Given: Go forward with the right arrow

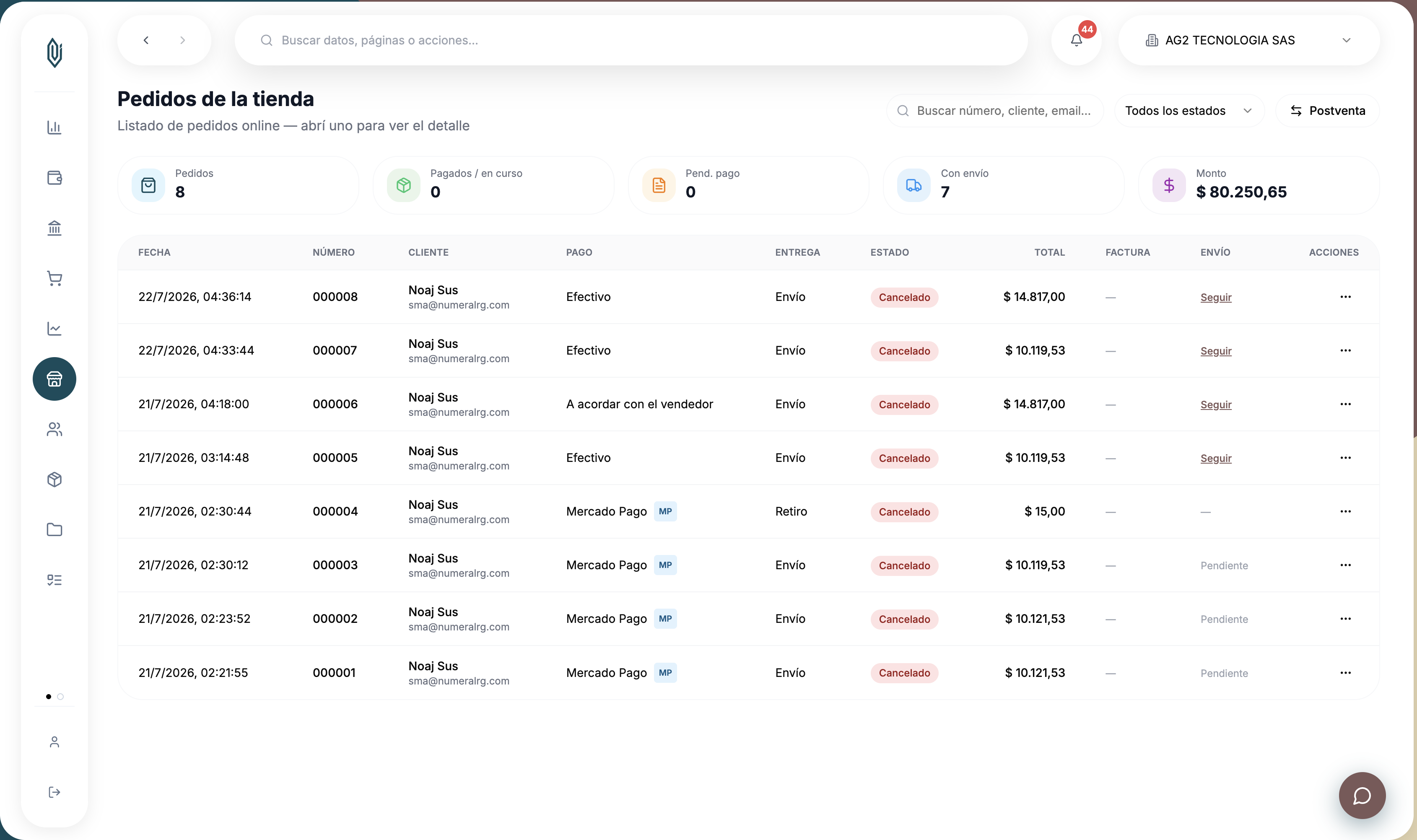Looking at the screenshot, I should [x=182, y=40].
